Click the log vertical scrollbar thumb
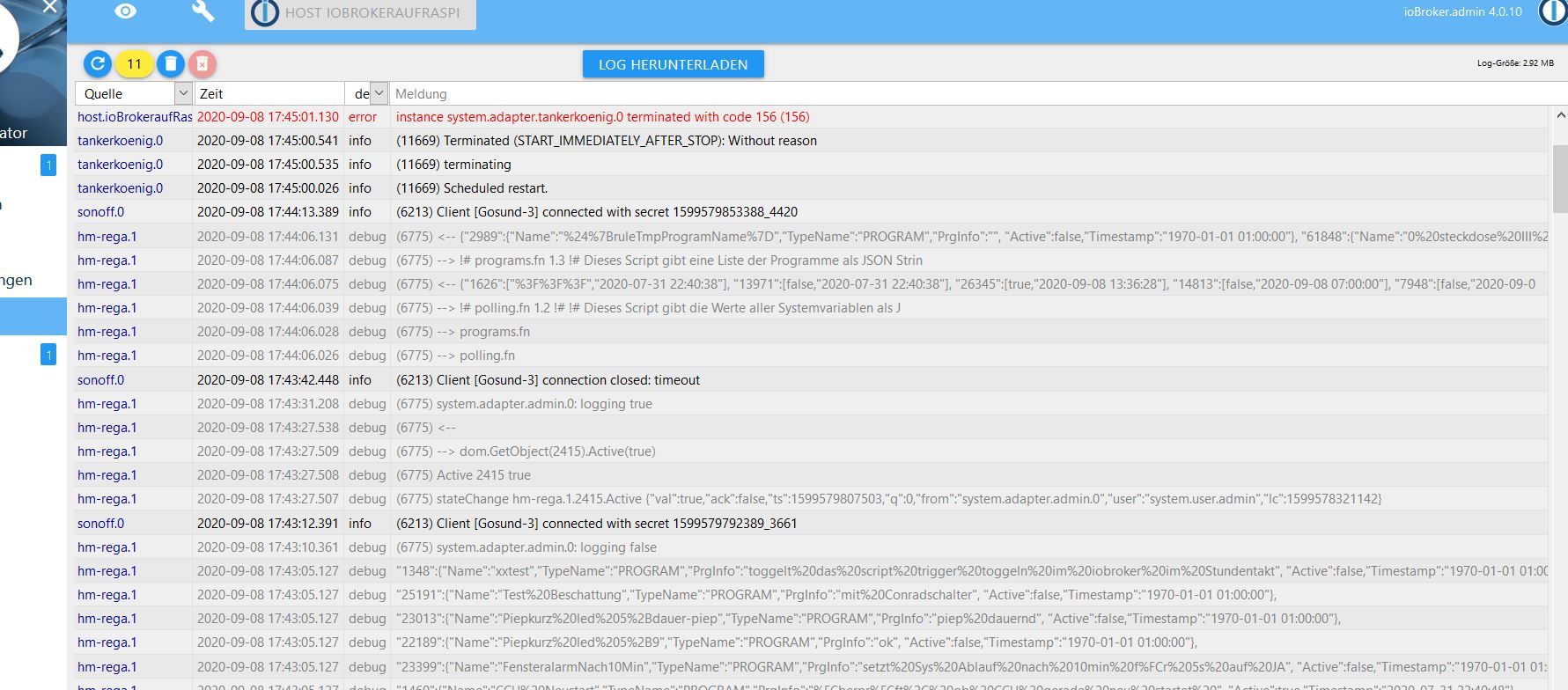 [1560, 179]
